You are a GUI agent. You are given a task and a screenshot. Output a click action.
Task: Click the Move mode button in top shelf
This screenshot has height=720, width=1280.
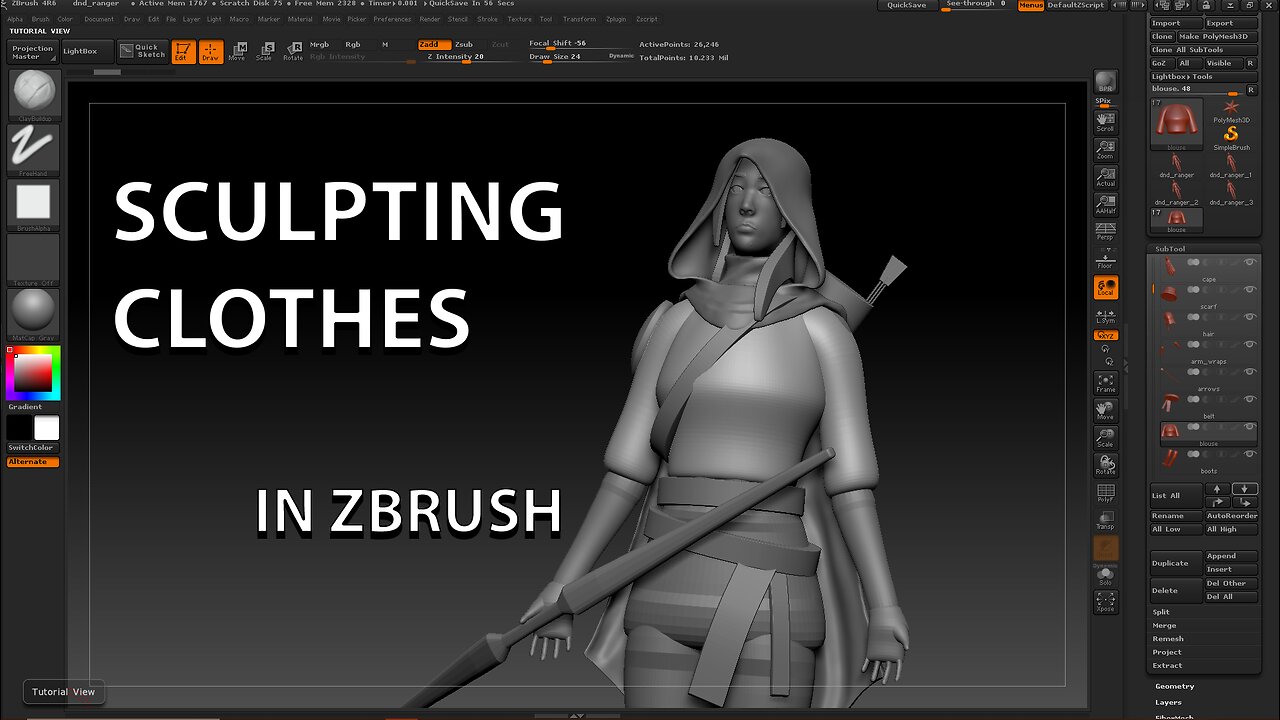coord(238,51)
